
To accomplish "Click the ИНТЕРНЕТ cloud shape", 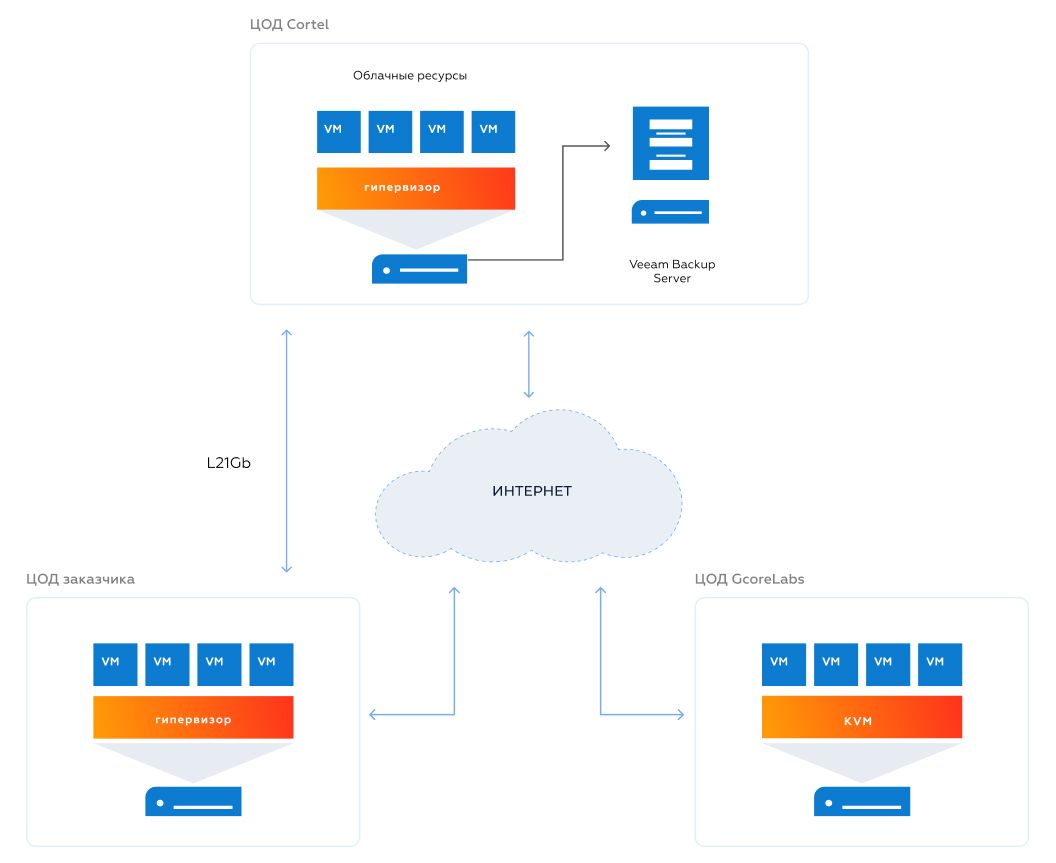I will coord(530,491).
